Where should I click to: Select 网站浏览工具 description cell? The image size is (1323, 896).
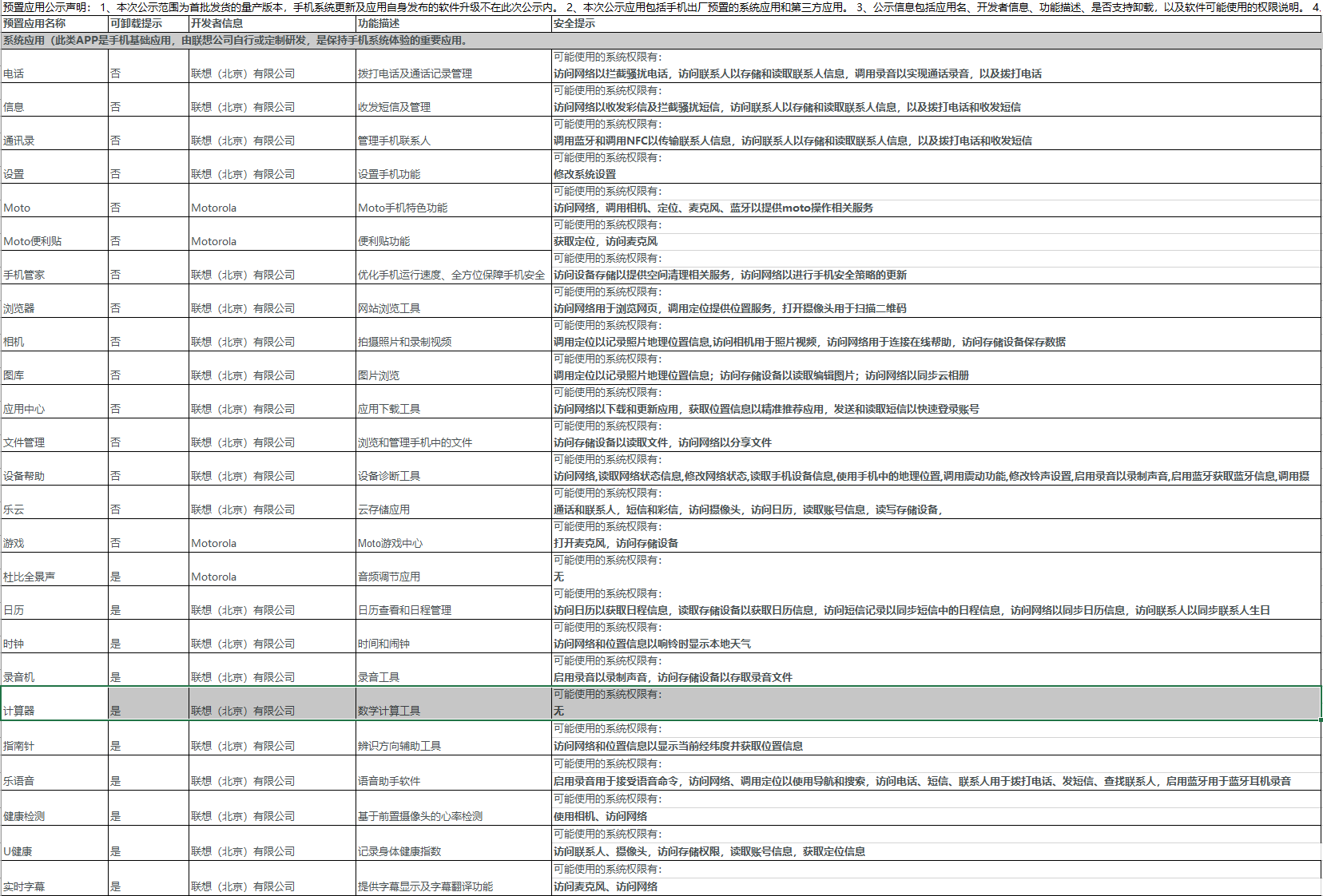454,301
